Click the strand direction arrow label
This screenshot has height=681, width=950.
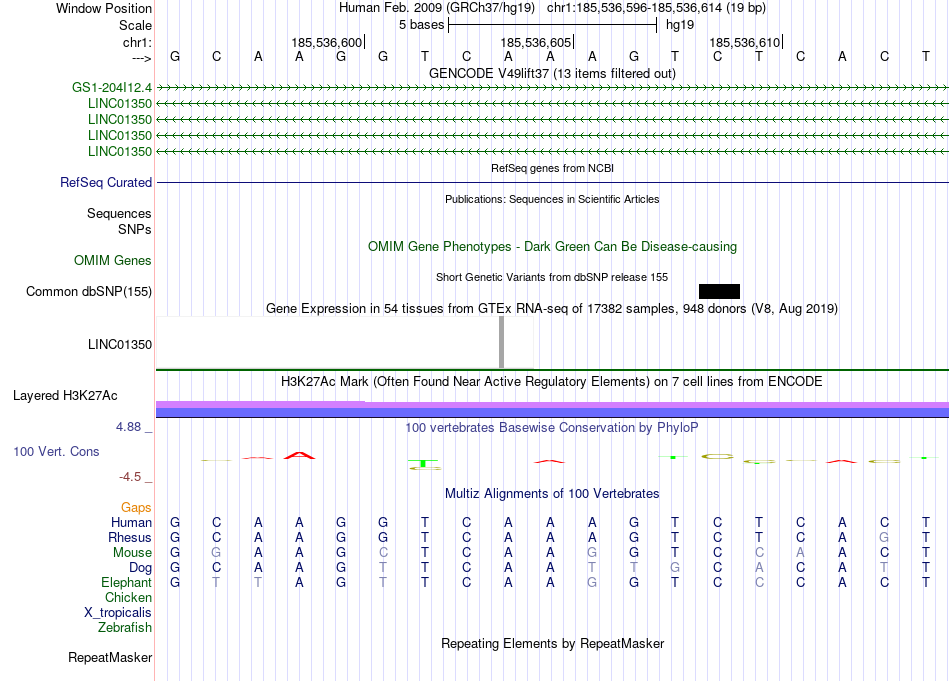(x=141, y=58)
